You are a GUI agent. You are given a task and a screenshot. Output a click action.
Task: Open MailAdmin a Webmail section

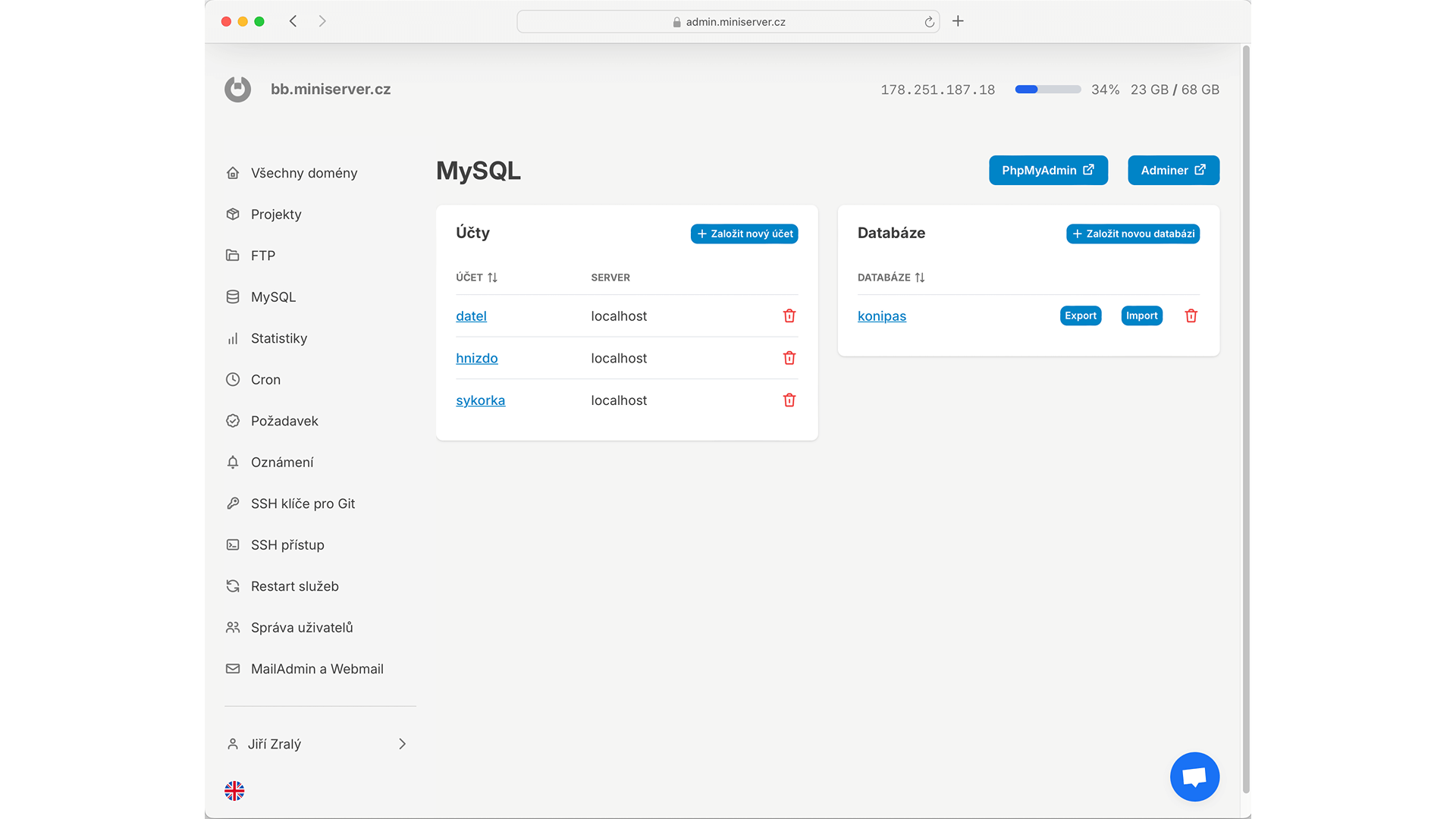317,669
